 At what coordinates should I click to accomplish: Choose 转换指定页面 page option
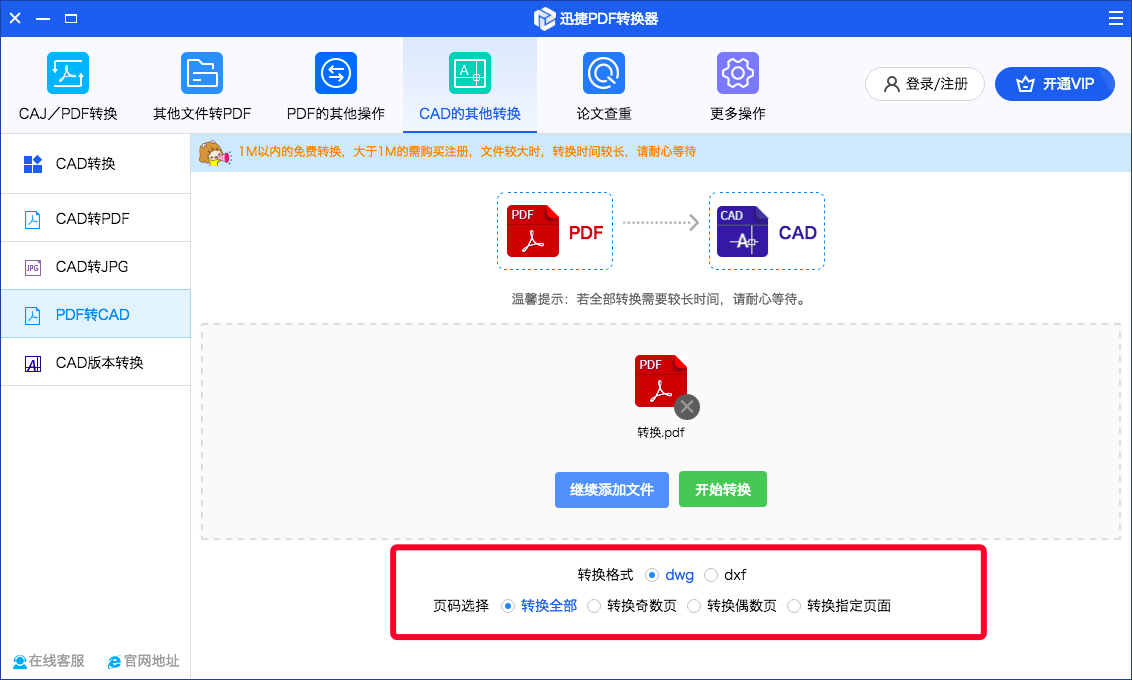794,606
